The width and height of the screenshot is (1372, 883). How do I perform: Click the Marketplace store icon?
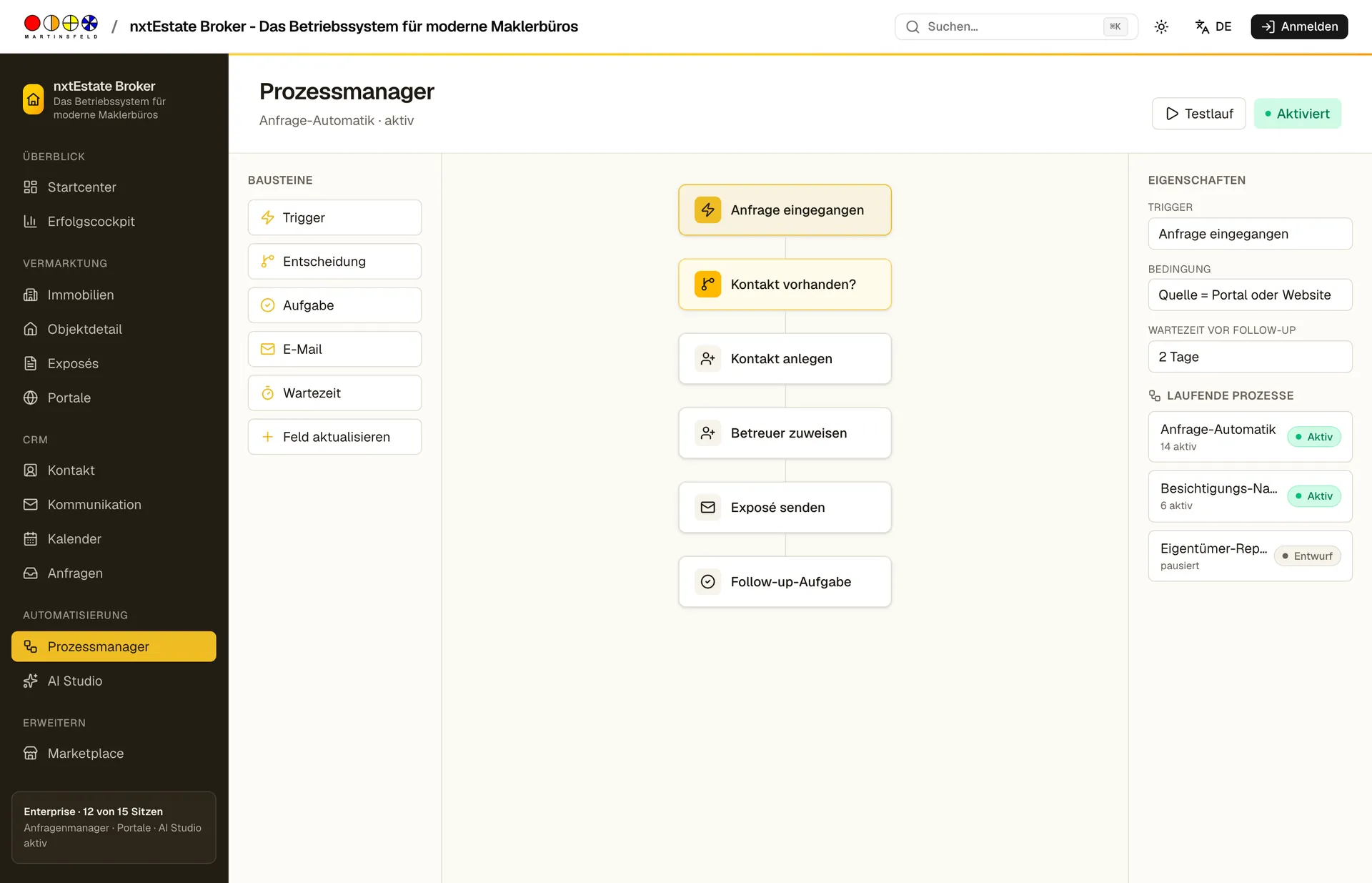pyautogui.click(x=30, y=754)
